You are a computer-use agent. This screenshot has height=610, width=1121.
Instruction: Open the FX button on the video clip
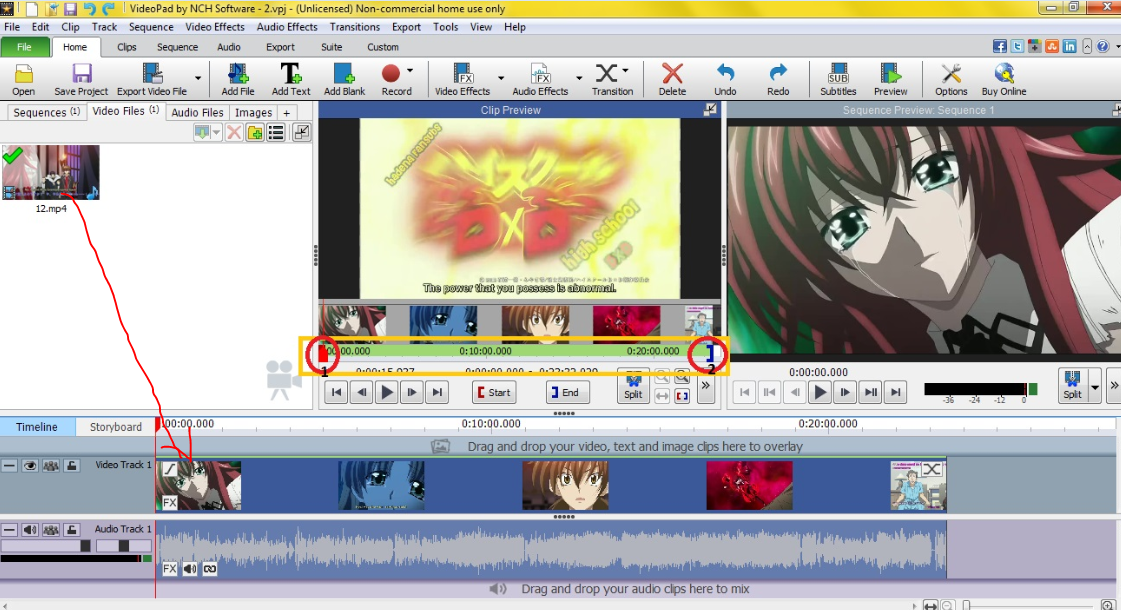[169, 503]
